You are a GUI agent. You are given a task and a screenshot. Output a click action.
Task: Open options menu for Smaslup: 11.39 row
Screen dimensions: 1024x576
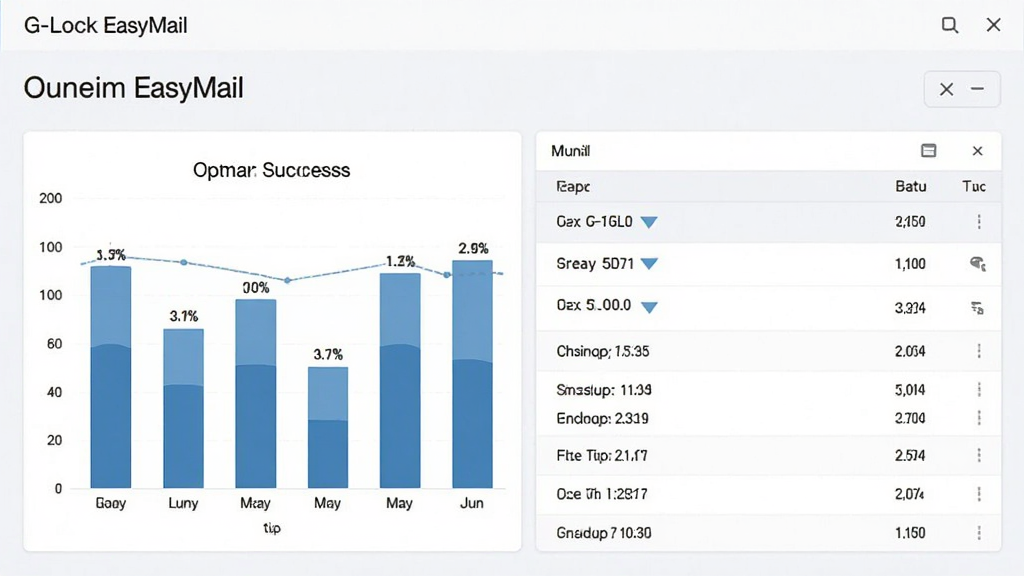pyautogui.click(x=979, y=390)
